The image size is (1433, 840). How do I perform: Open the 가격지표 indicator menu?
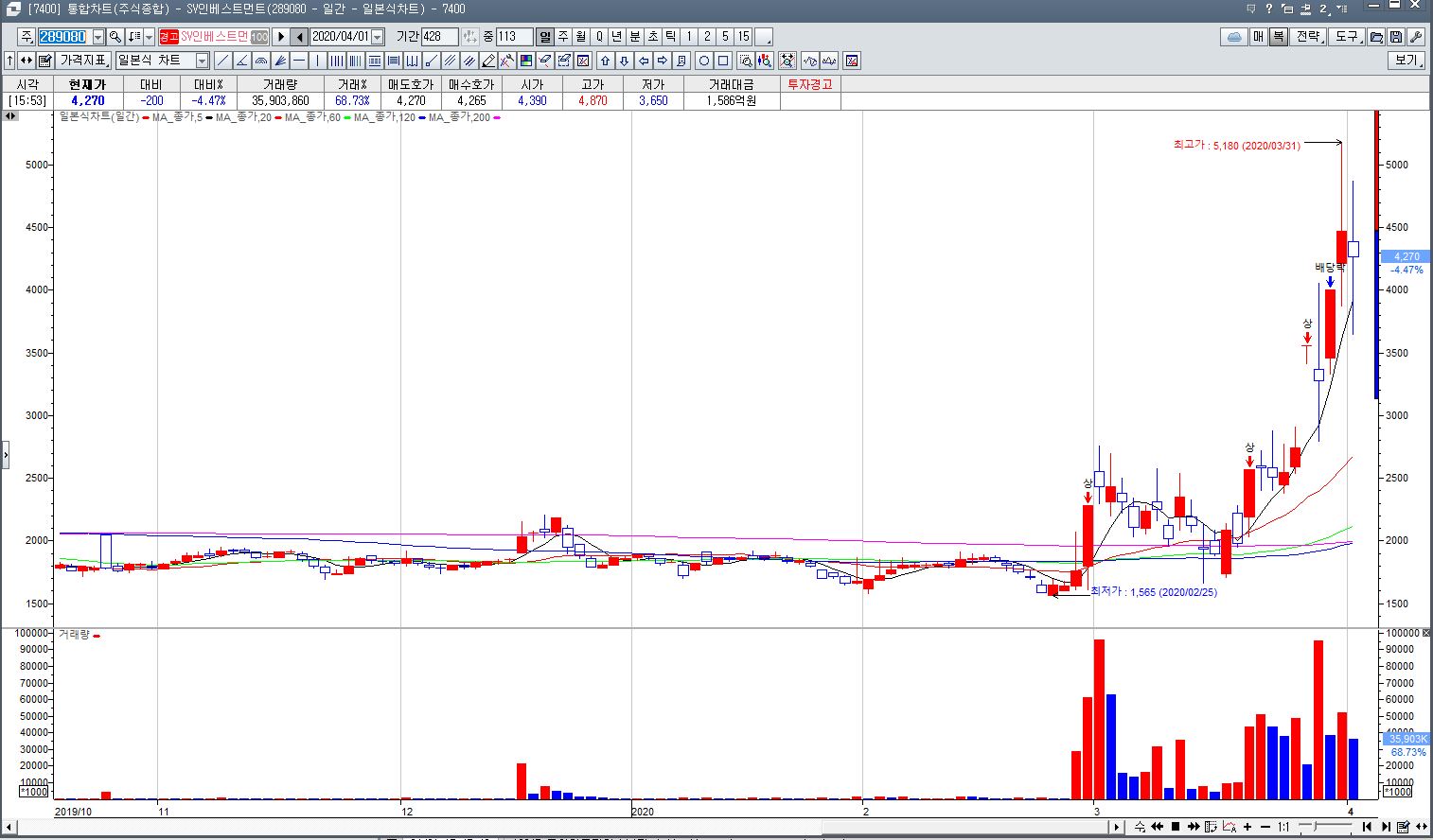tap(85, 61)
